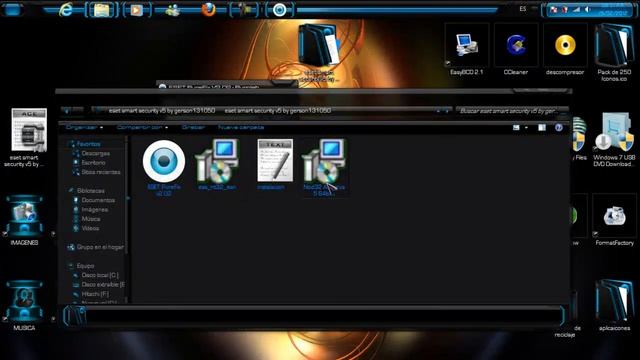Focus the Buscar eset smart security search box

click(512, 111)
